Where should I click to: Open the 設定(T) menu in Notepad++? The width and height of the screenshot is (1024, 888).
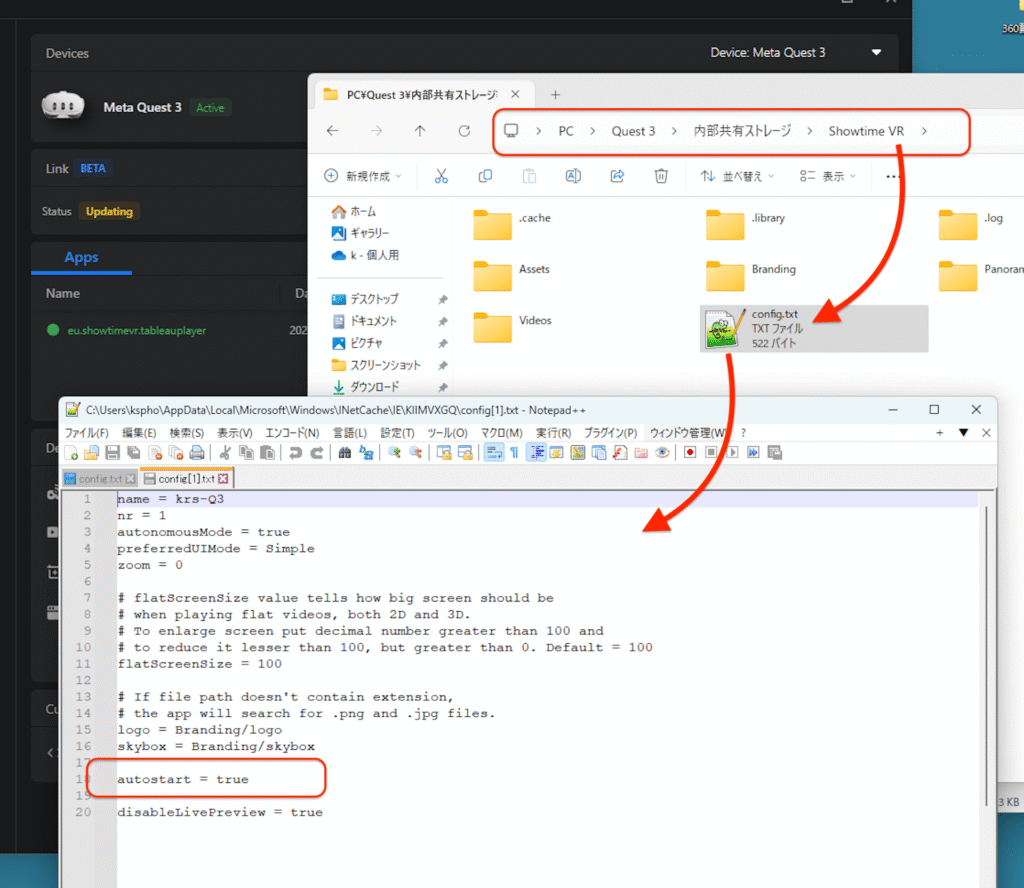pyautogui.click(x=397, y=433)
